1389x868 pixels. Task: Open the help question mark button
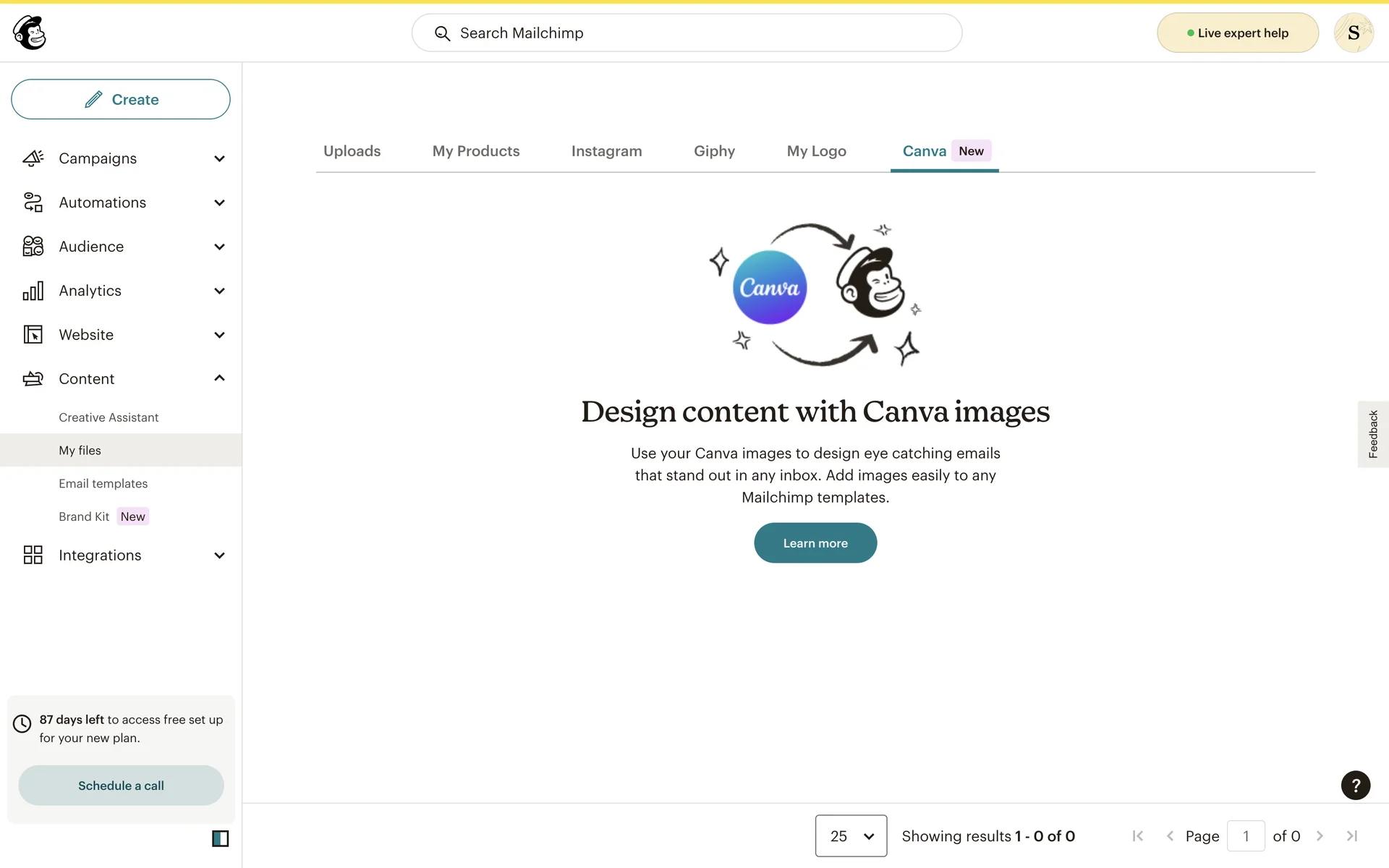click(1355, 786)
